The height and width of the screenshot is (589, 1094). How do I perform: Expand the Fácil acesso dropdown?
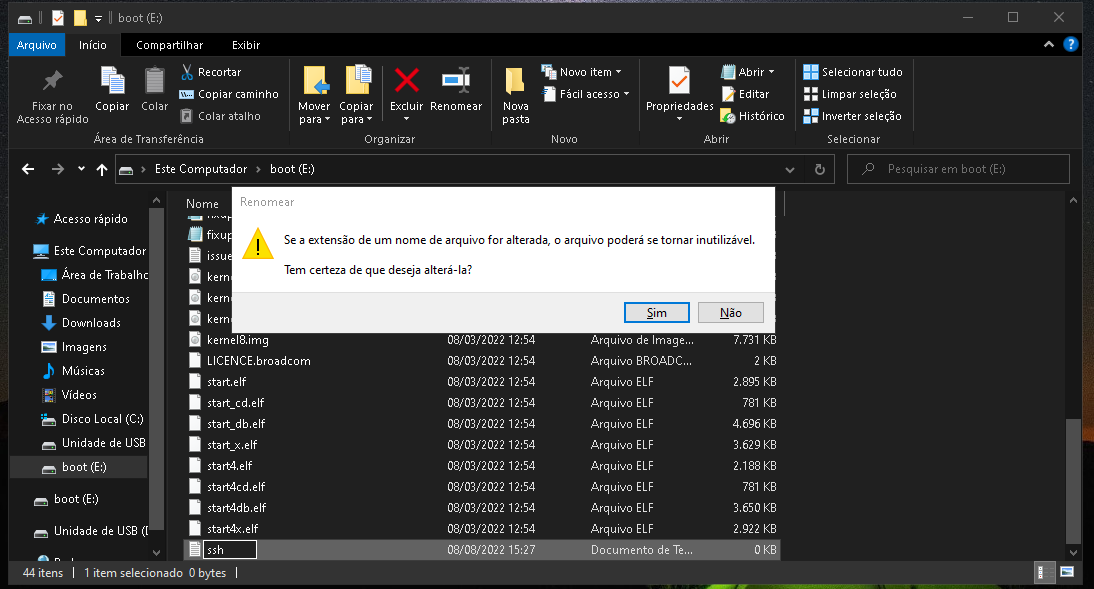tap(587, 94)
